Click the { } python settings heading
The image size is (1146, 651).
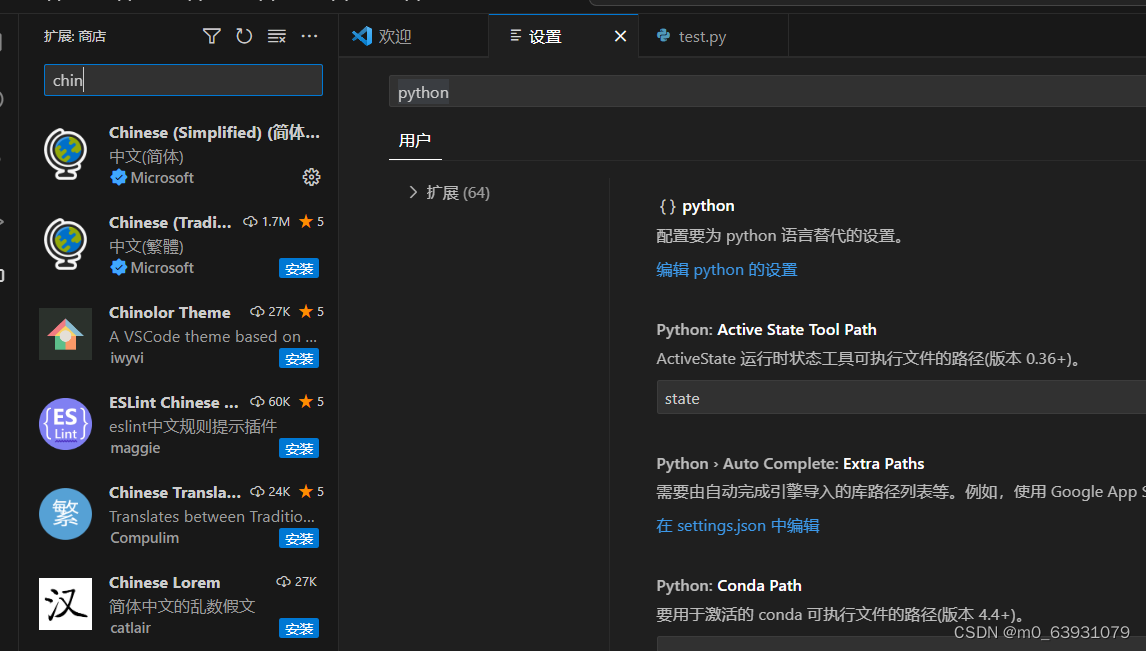pos(697,206)
